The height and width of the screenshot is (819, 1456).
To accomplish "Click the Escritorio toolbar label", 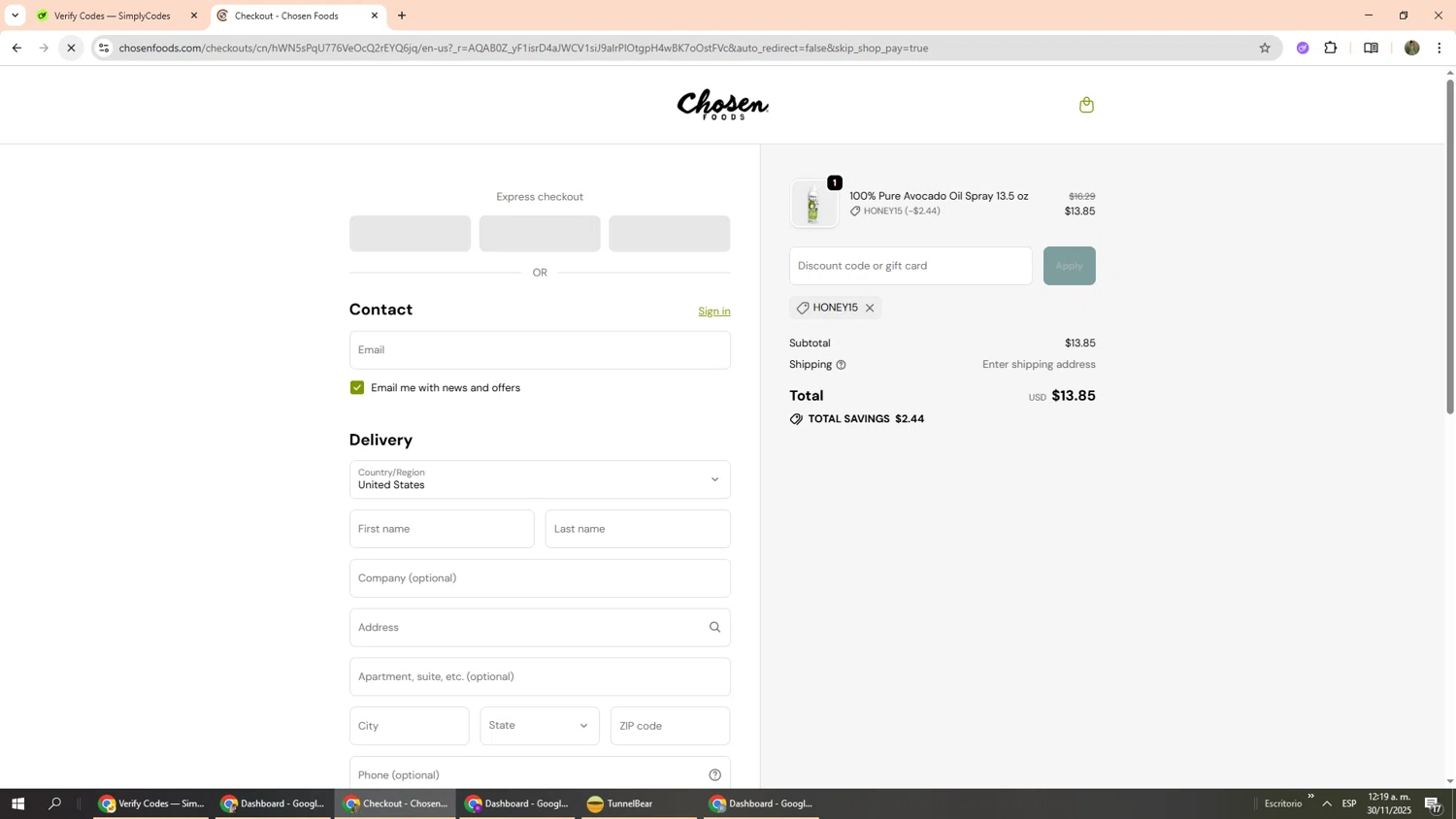I will pos(1283,803).
